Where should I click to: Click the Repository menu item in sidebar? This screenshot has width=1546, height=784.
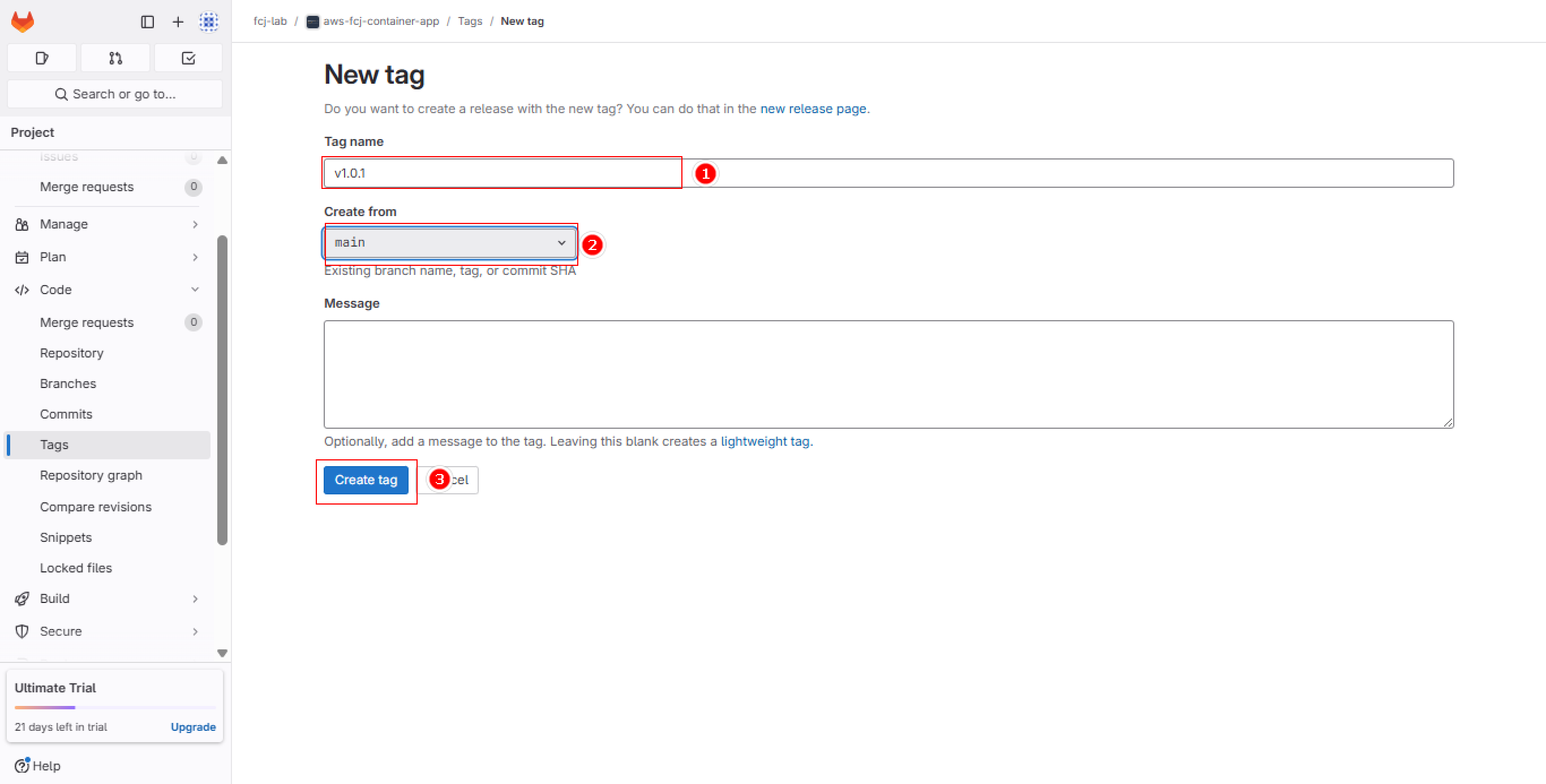coord(71,353)
